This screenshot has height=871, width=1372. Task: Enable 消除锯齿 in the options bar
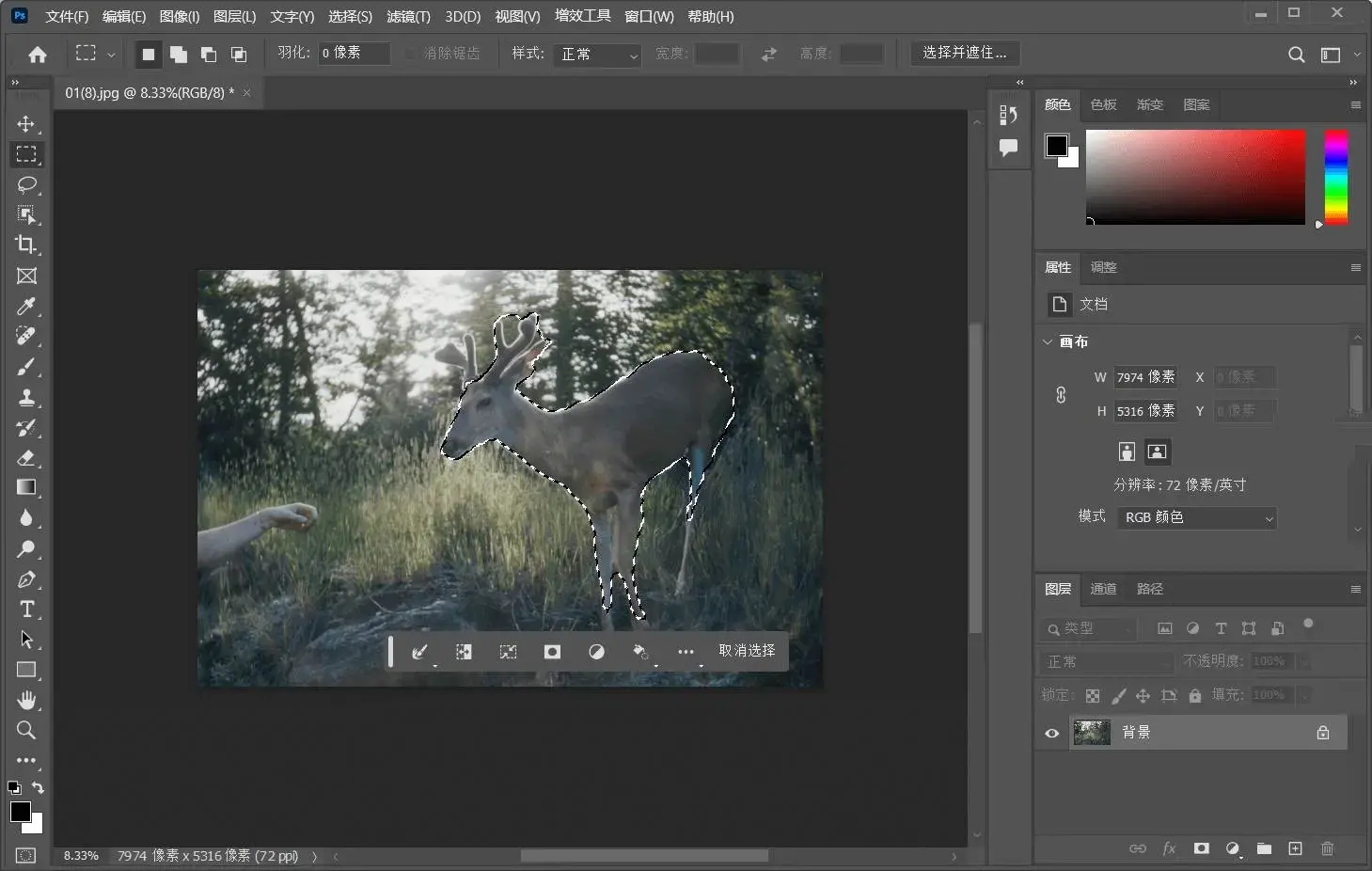click(x=408, y=54)
